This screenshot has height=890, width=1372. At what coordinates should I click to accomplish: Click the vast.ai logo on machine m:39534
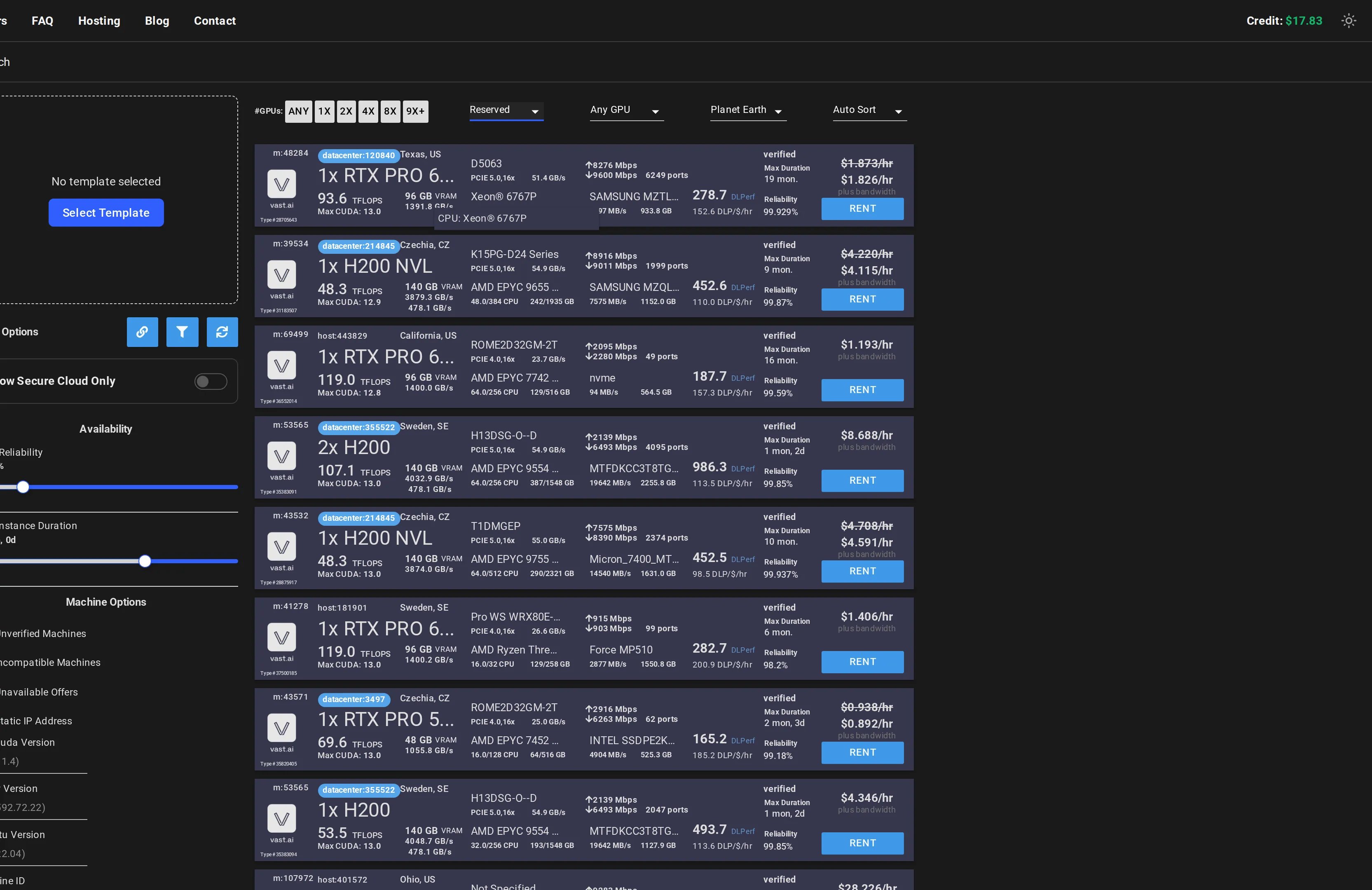point(281,275)
